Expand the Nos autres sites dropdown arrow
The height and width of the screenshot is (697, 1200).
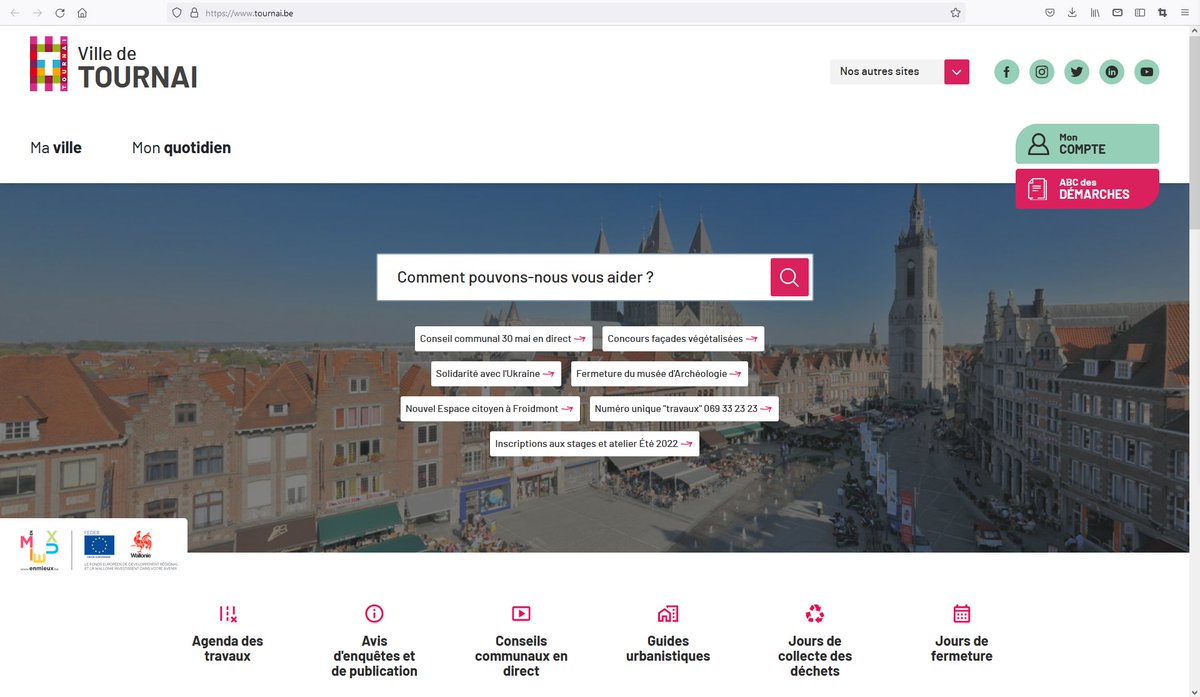coord(957,72)
